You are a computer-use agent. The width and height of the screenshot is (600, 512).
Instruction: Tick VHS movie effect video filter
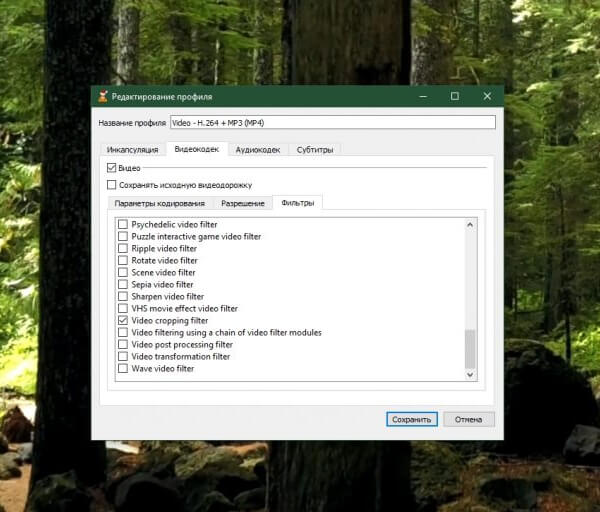click(123, 309)
